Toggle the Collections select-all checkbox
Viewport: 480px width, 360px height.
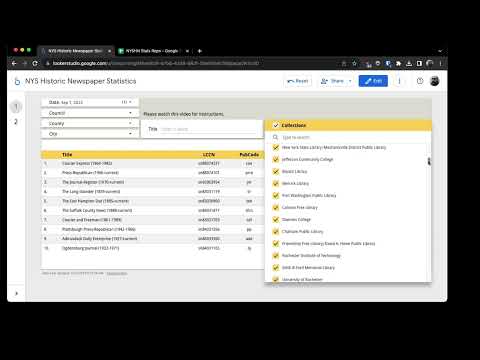pyautogui.click(x=276, y=125)
